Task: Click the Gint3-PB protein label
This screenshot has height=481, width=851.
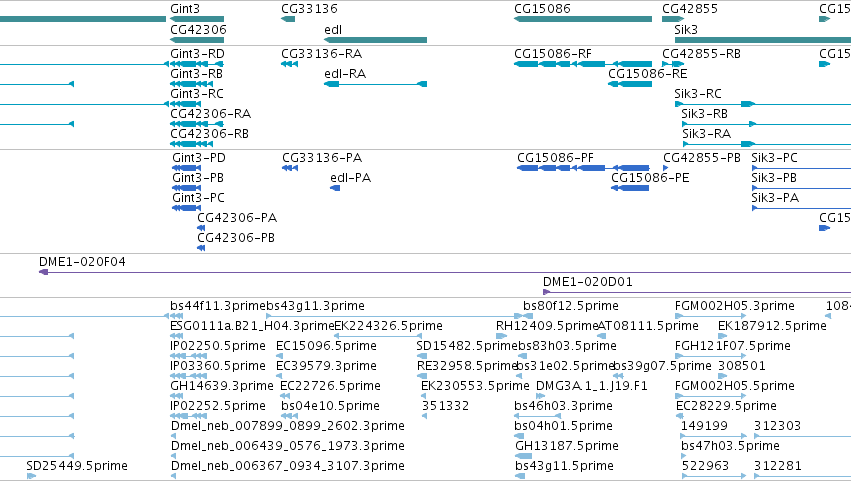Action: pyautogui.click(x=198, y=178)
